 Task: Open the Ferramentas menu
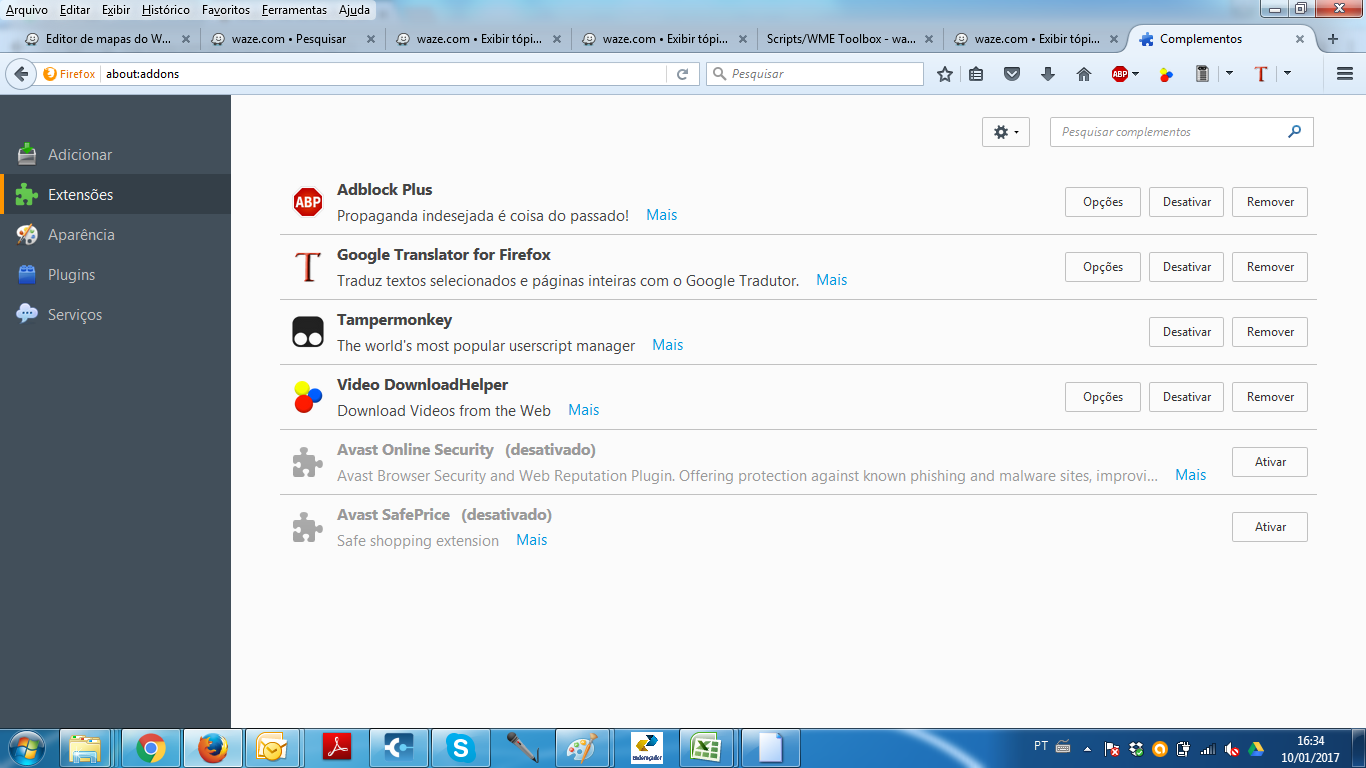click(x=294, y=10)
